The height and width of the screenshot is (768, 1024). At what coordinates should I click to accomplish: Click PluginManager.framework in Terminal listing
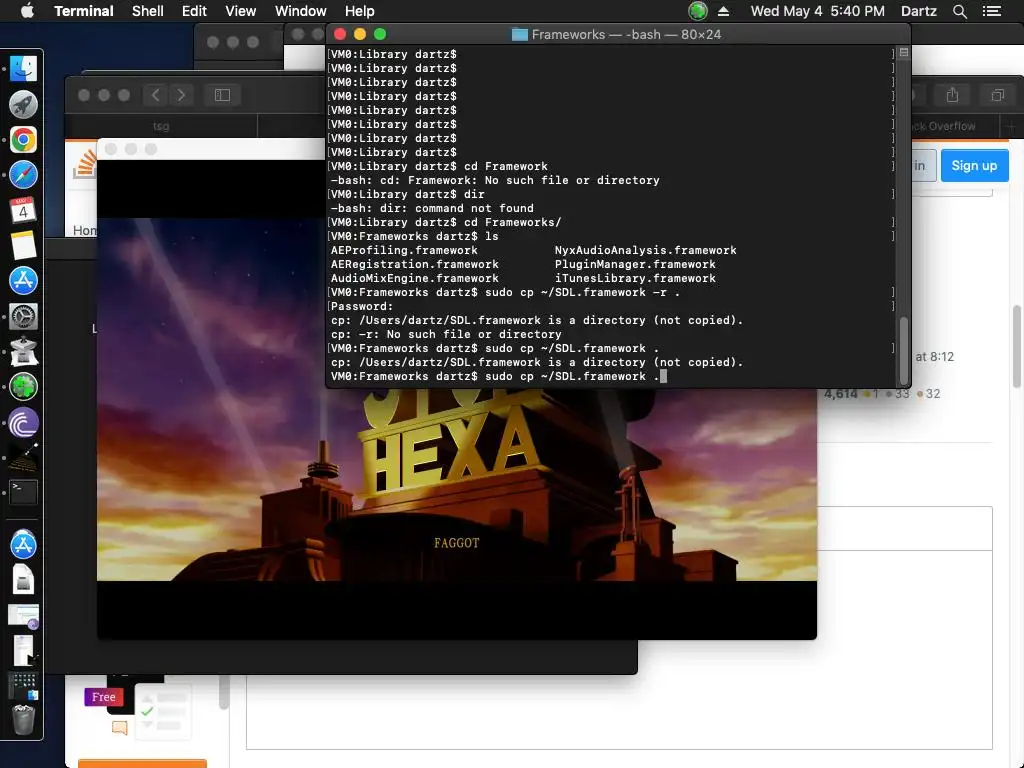[x=635, y=264]
